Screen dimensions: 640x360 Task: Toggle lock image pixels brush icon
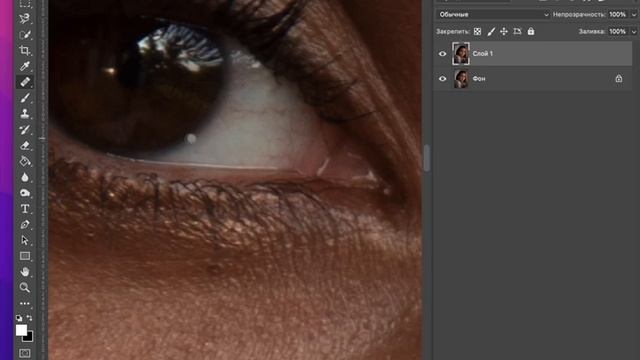tap(491, 31)
